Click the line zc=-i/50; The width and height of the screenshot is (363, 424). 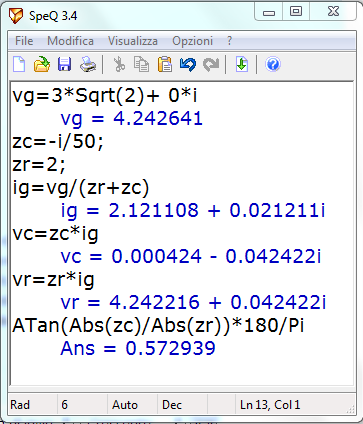point(58,142)
